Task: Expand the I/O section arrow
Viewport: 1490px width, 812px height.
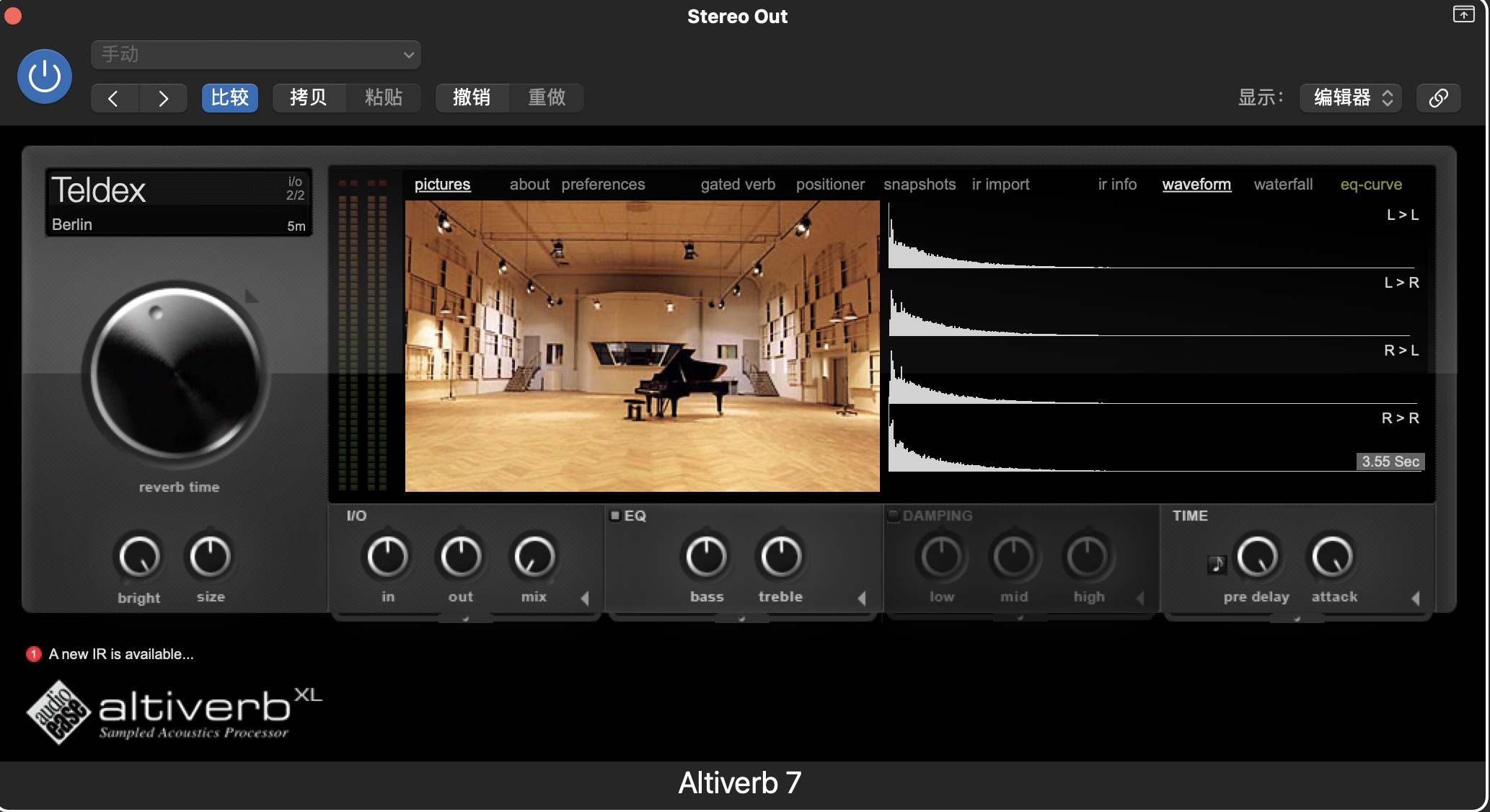Action: (x=585, y=598)
